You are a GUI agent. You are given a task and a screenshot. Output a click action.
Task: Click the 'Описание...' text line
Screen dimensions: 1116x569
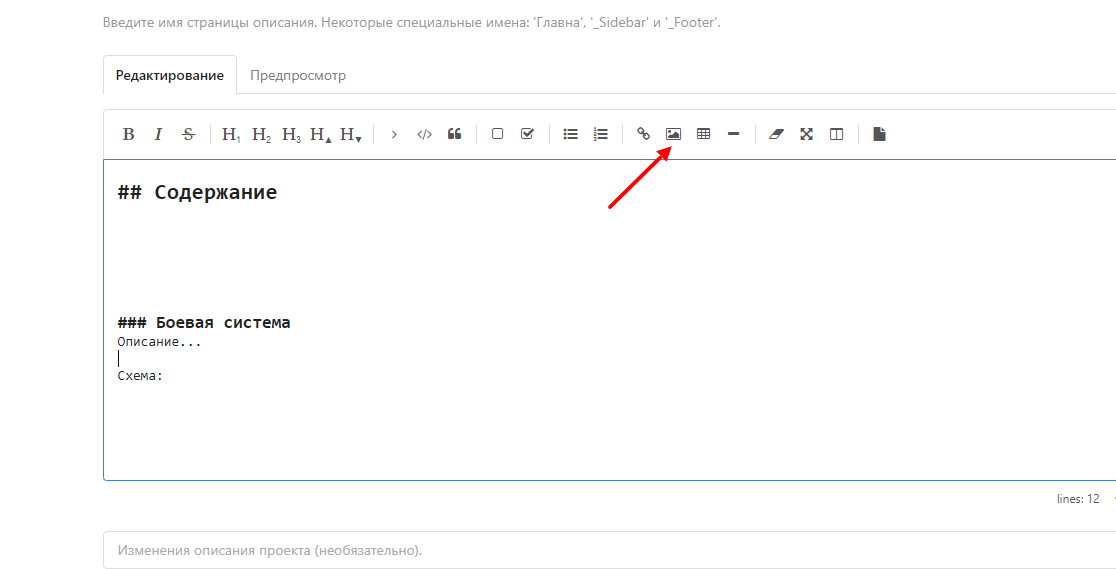point(159,342)
